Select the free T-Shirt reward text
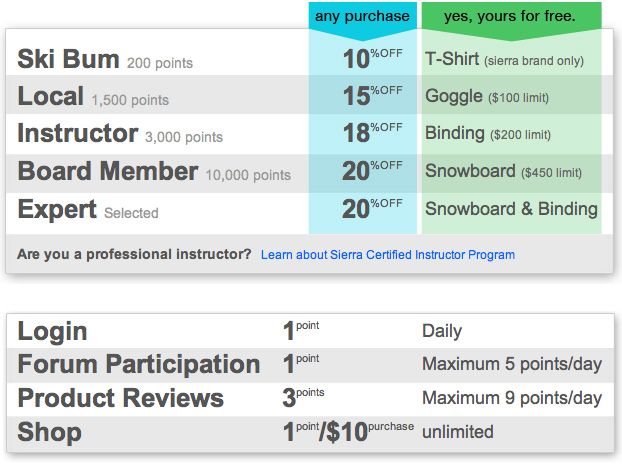 click(x=504, y=60)
